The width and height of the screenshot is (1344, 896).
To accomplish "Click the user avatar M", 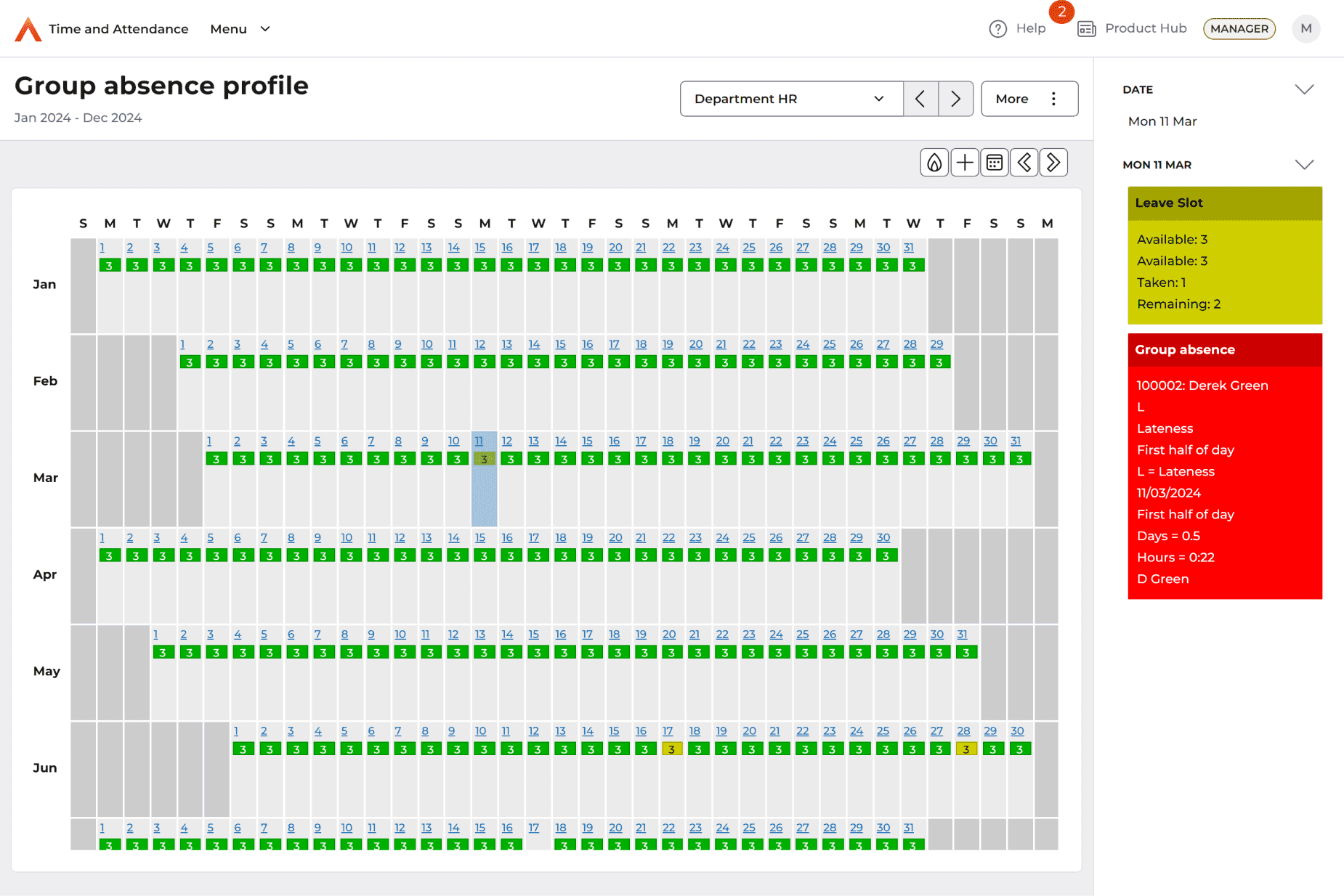I will [x=1305, y=29].
